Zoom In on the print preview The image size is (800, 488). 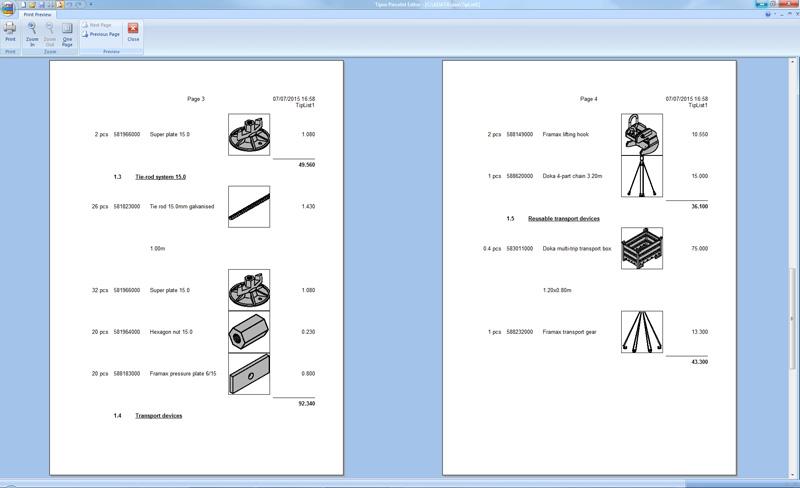(x=31, y=33)
